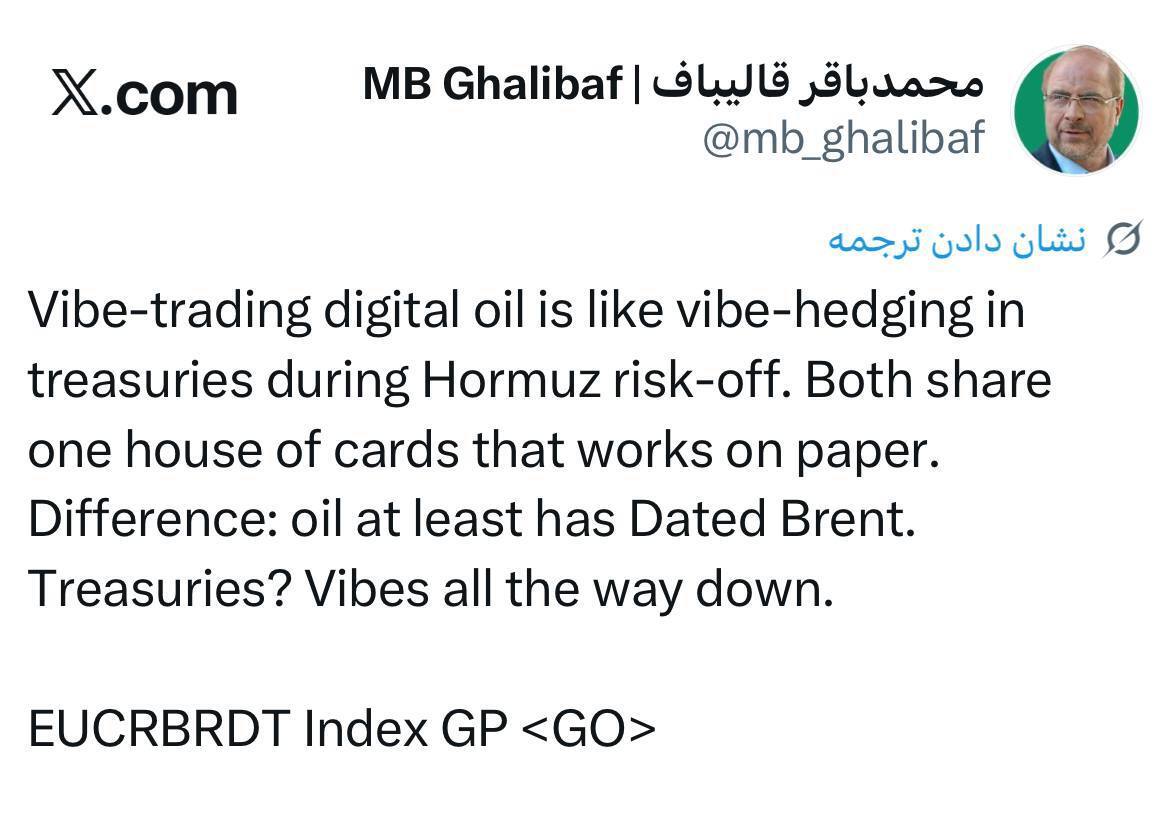Image resolution: width=1170 pixels, height=815 pixels.
Task: Click the Persian name 'محمدباقر قالیباف'
Action: [x=818, y=84]
